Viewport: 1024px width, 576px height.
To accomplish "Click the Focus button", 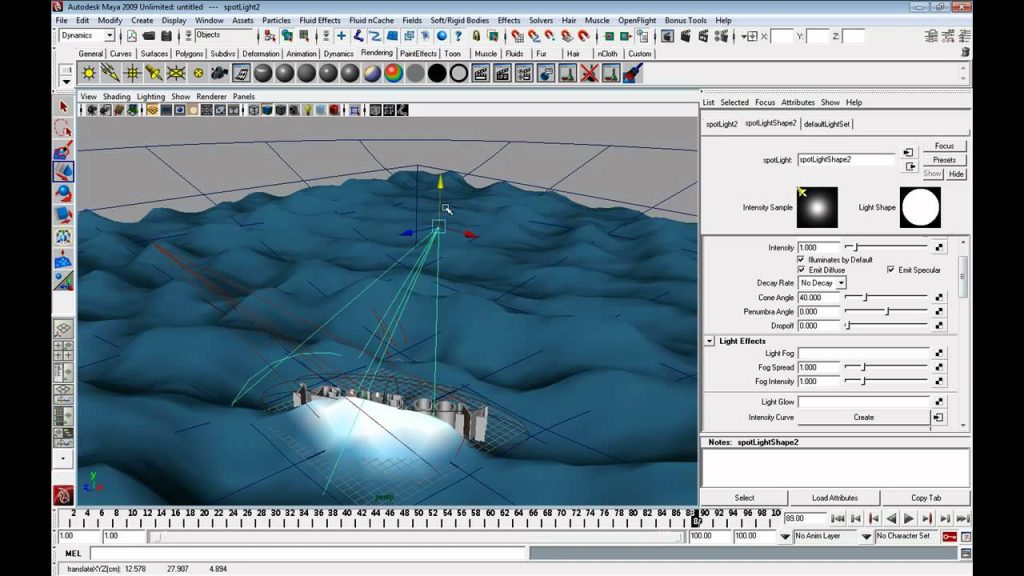I will (944, 146).
